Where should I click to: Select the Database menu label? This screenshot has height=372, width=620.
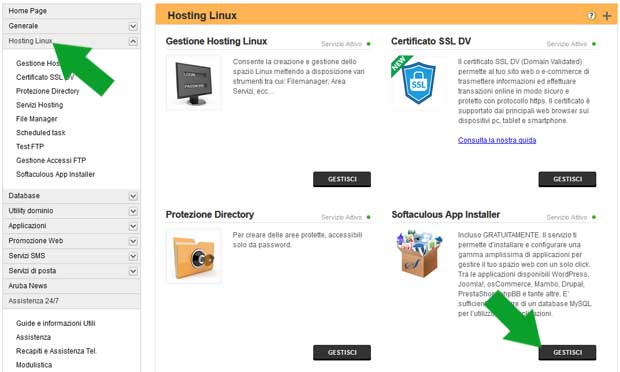click(24, 196)
